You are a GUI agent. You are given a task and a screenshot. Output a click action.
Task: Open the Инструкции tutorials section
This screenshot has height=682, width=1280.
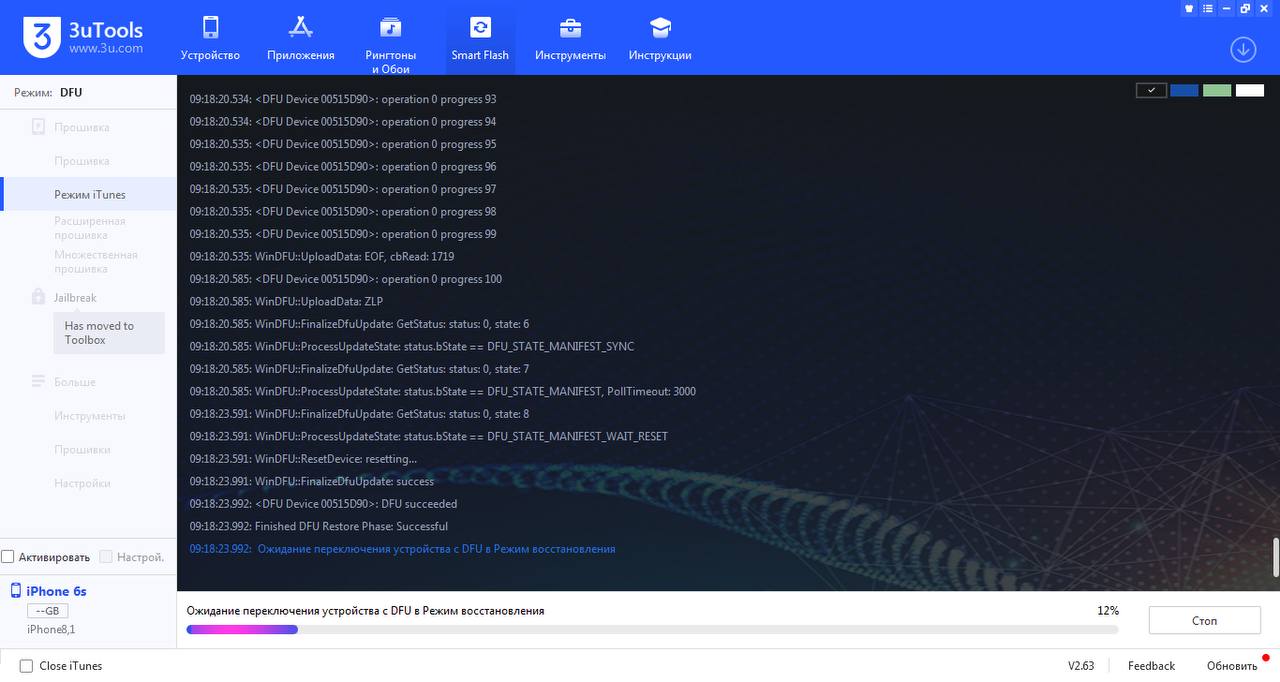(x=660, y=38)
